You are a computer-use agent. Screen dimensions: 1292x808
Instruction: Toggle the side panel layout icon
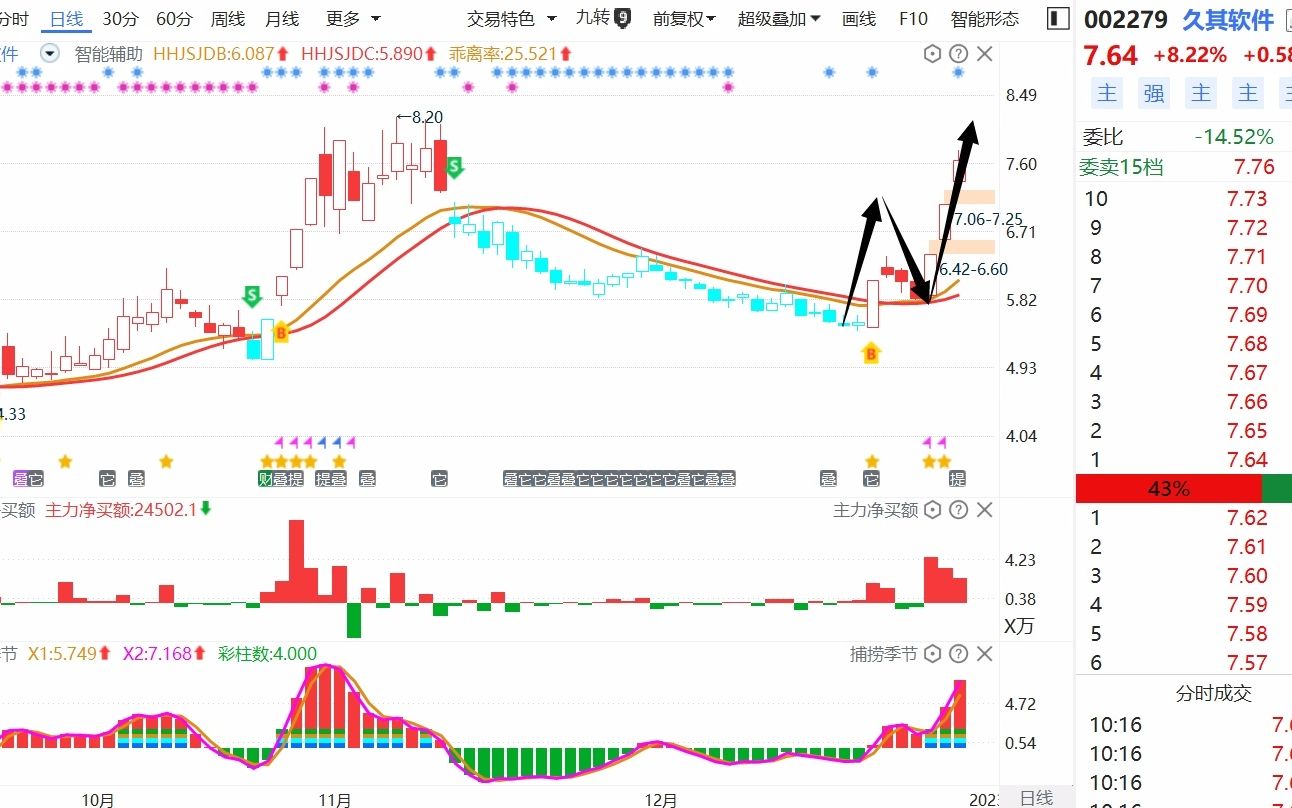(x=1056, y=18)
